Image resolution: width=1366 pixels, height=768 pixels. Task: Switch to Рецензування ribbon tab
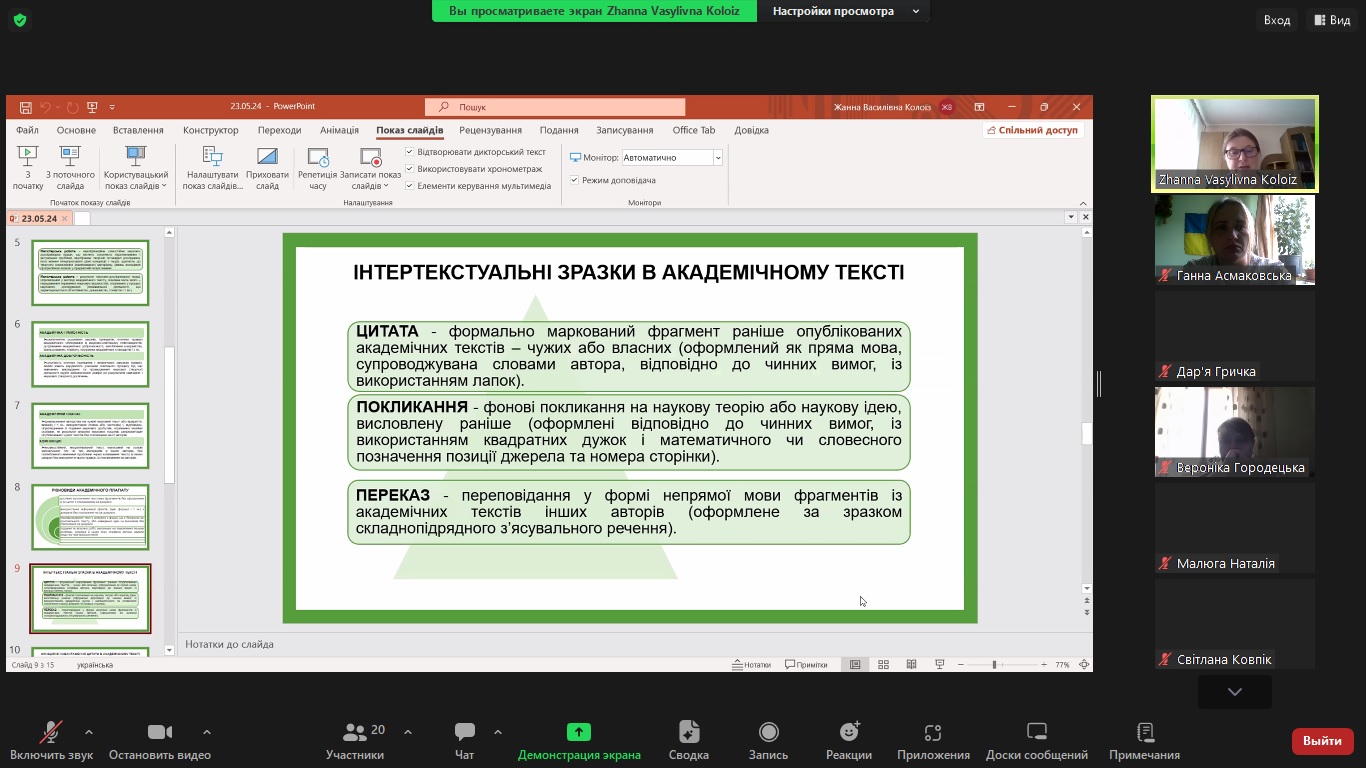pos(491,130)
